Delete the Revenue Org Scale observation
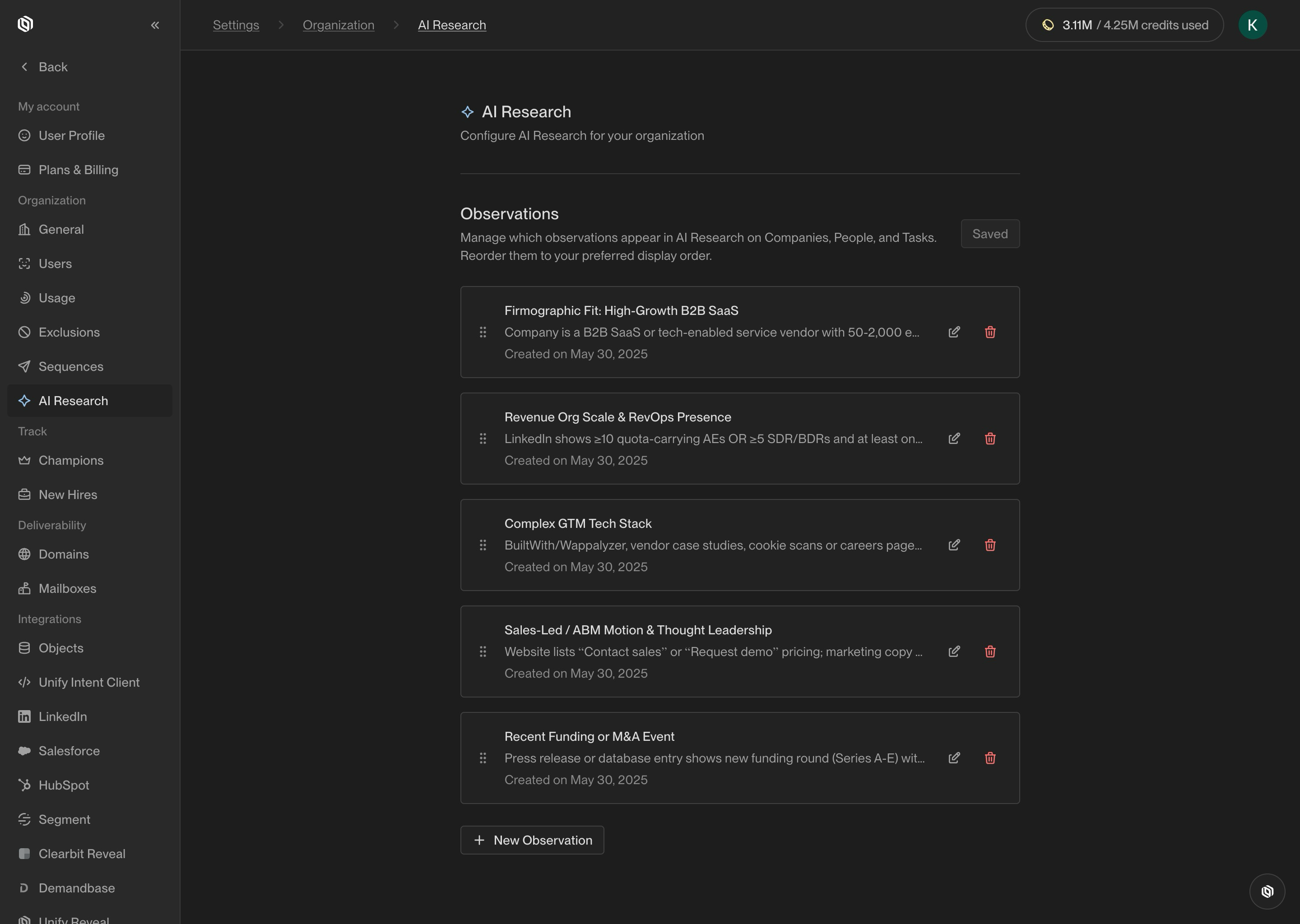 click(990, 439)
